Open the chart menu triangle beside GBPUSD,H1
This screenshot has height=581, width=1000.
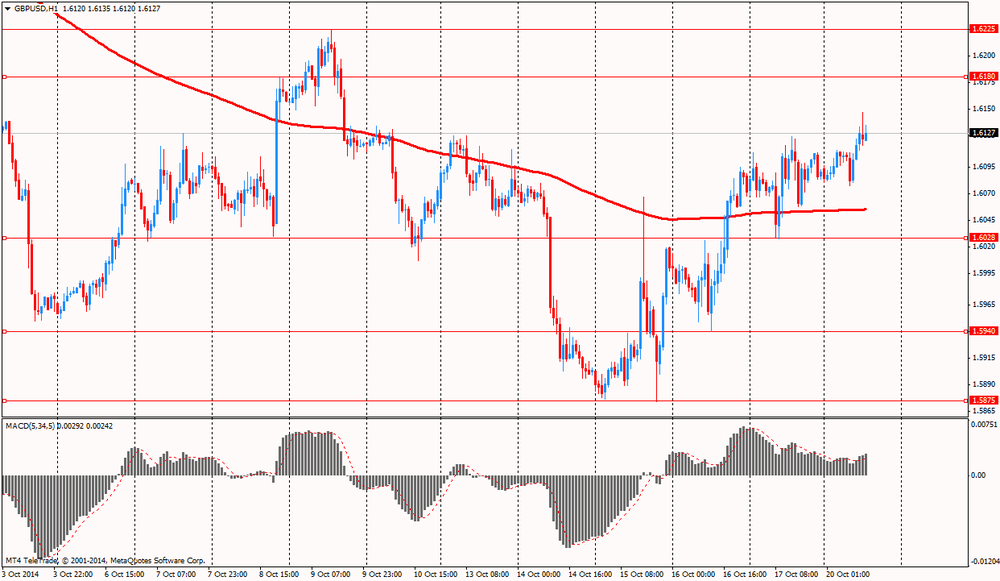pos(7,9)
